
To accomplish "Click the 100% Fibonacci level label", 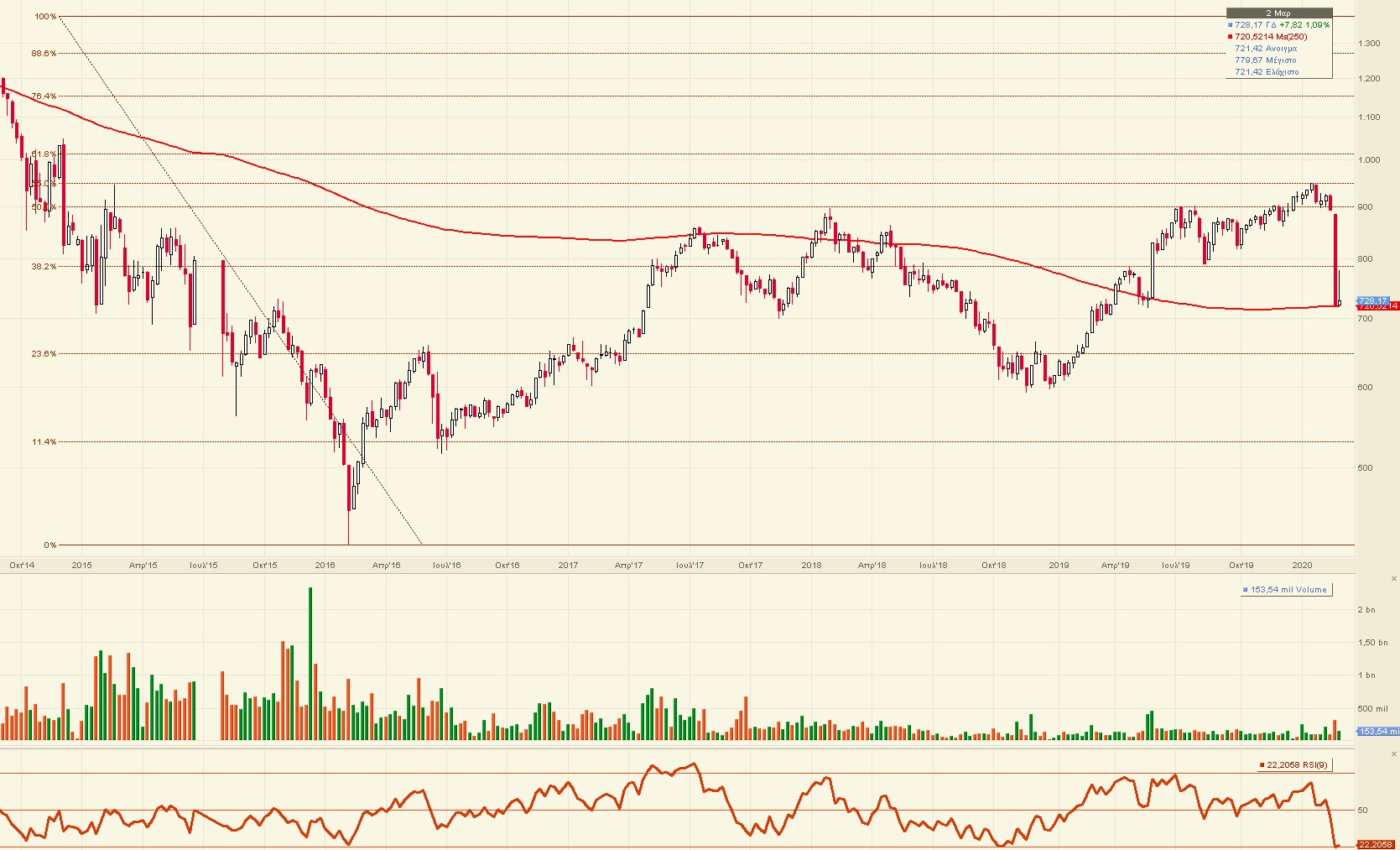I will (x=45, y=17).
